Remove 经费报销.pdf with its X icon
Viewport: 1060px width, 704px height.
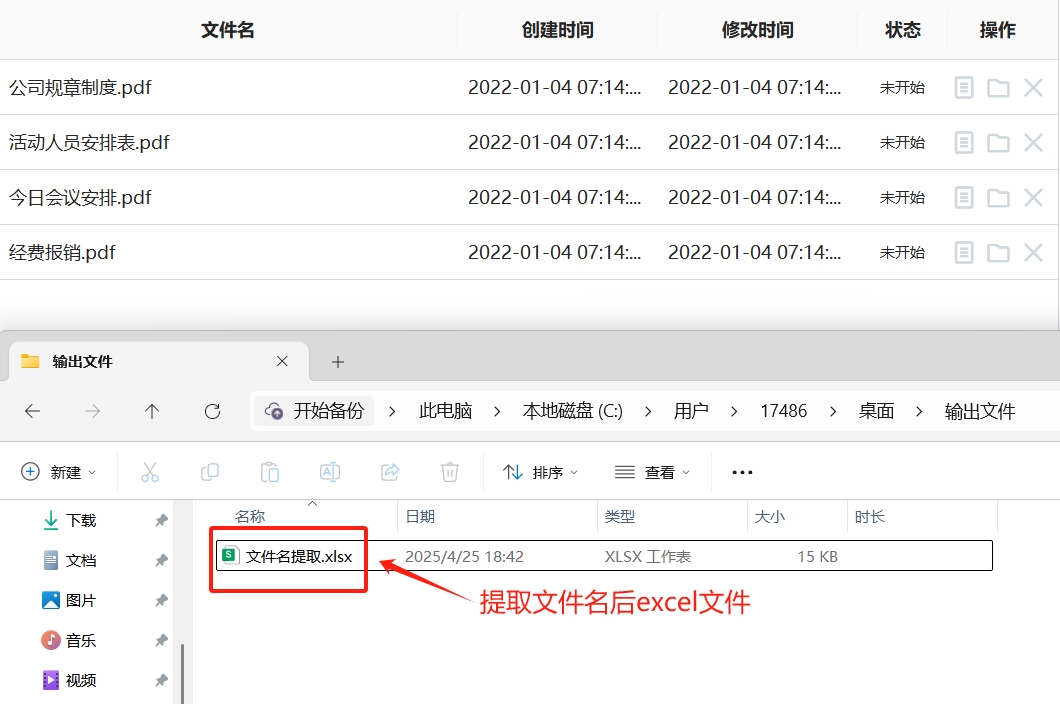click(1033, 253)
